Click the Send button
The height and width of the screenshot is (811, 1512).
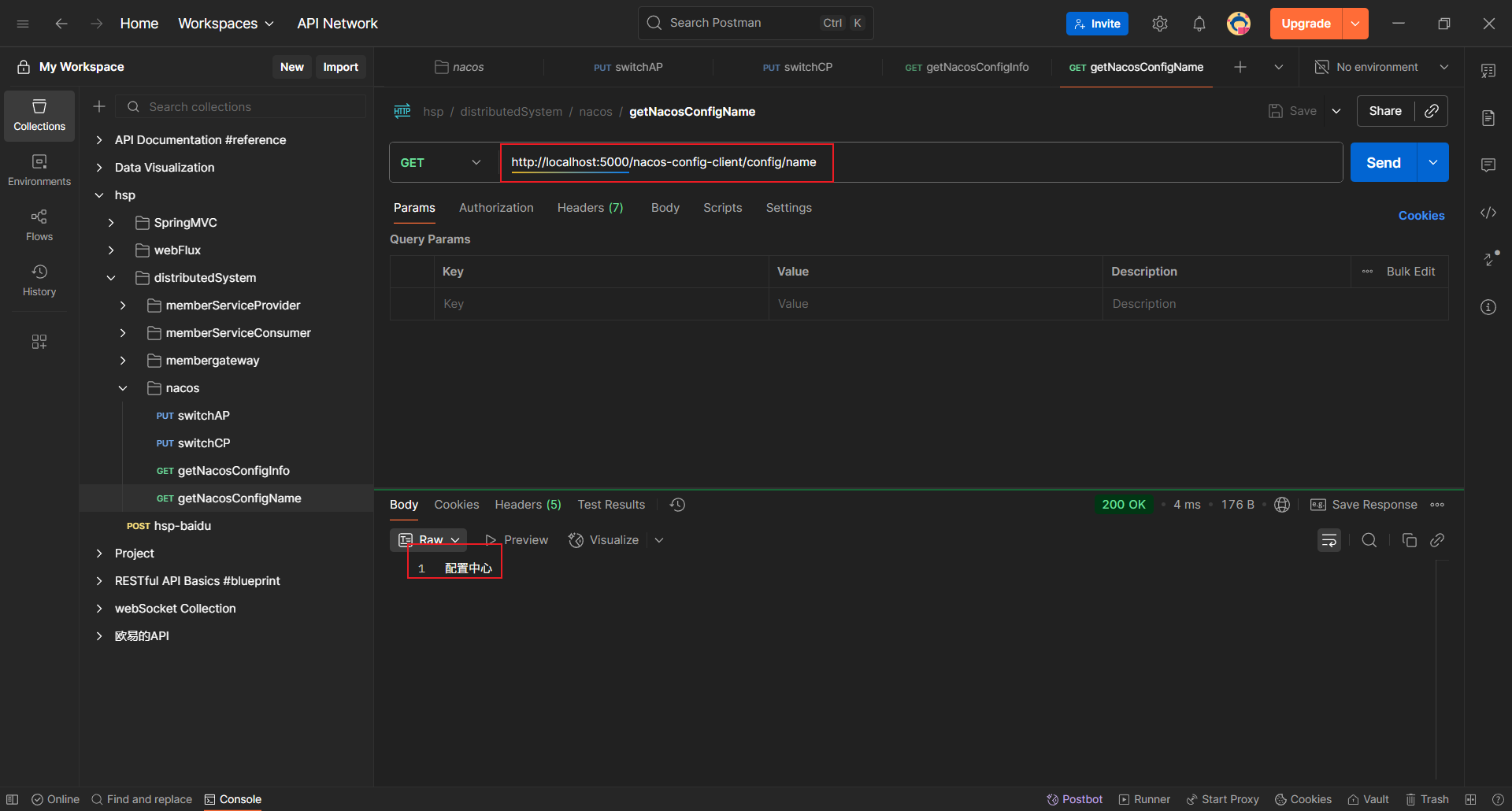[1383, 162]
